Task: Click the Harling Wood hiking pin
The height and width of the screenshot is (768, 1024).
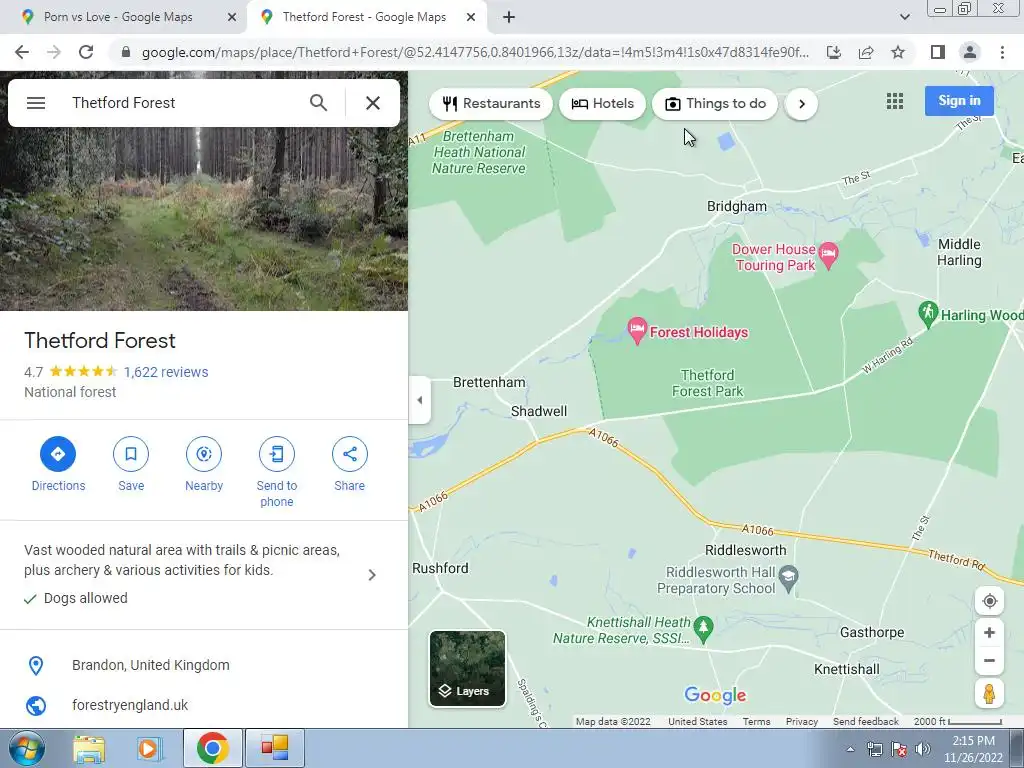Action: pos(928,314)
